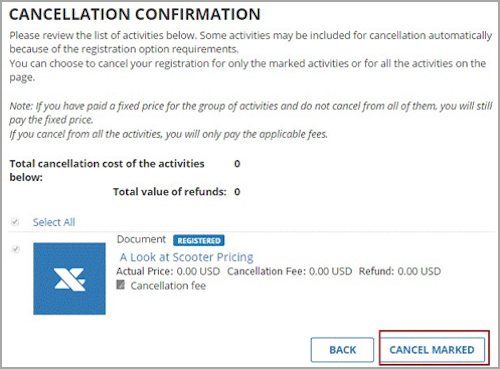
Task: Click the REGISTERED status badge
Action: 199,240
